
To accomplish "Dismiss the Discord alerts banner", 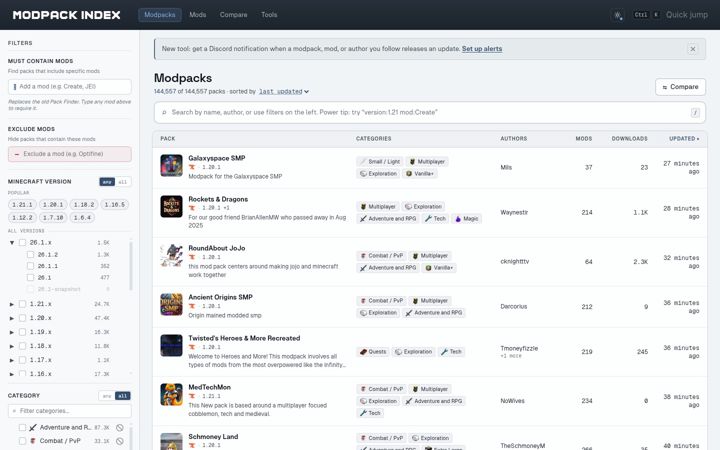I will pos(692,49).
